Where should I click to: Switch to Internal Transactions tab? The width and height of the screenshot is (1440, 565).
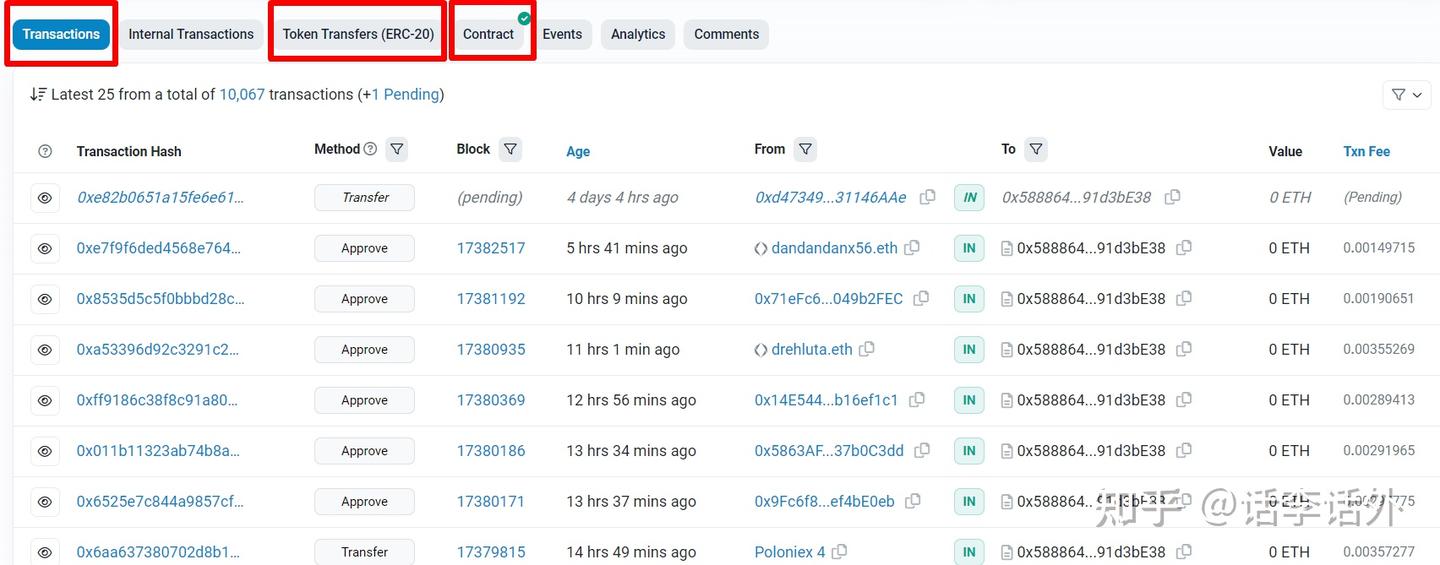191,34
